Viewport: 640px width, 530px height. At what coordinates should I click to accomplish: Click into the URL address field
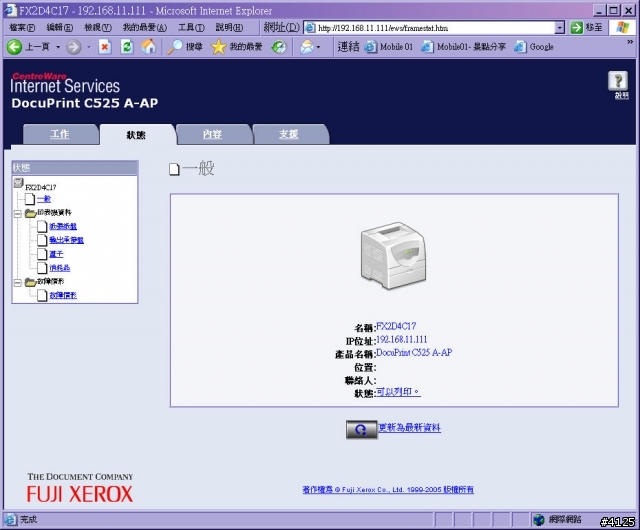click(435, 28)
